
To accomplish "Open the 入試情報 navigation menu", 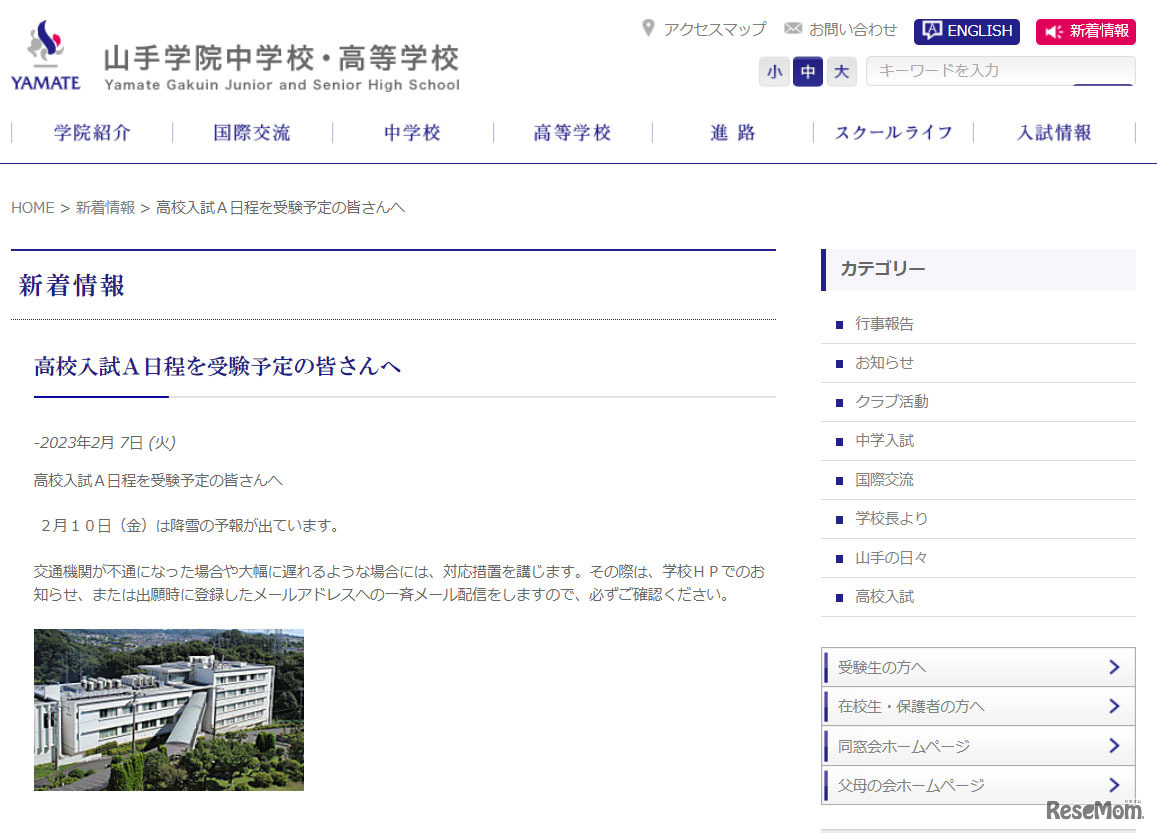I will click(1054, 132).
